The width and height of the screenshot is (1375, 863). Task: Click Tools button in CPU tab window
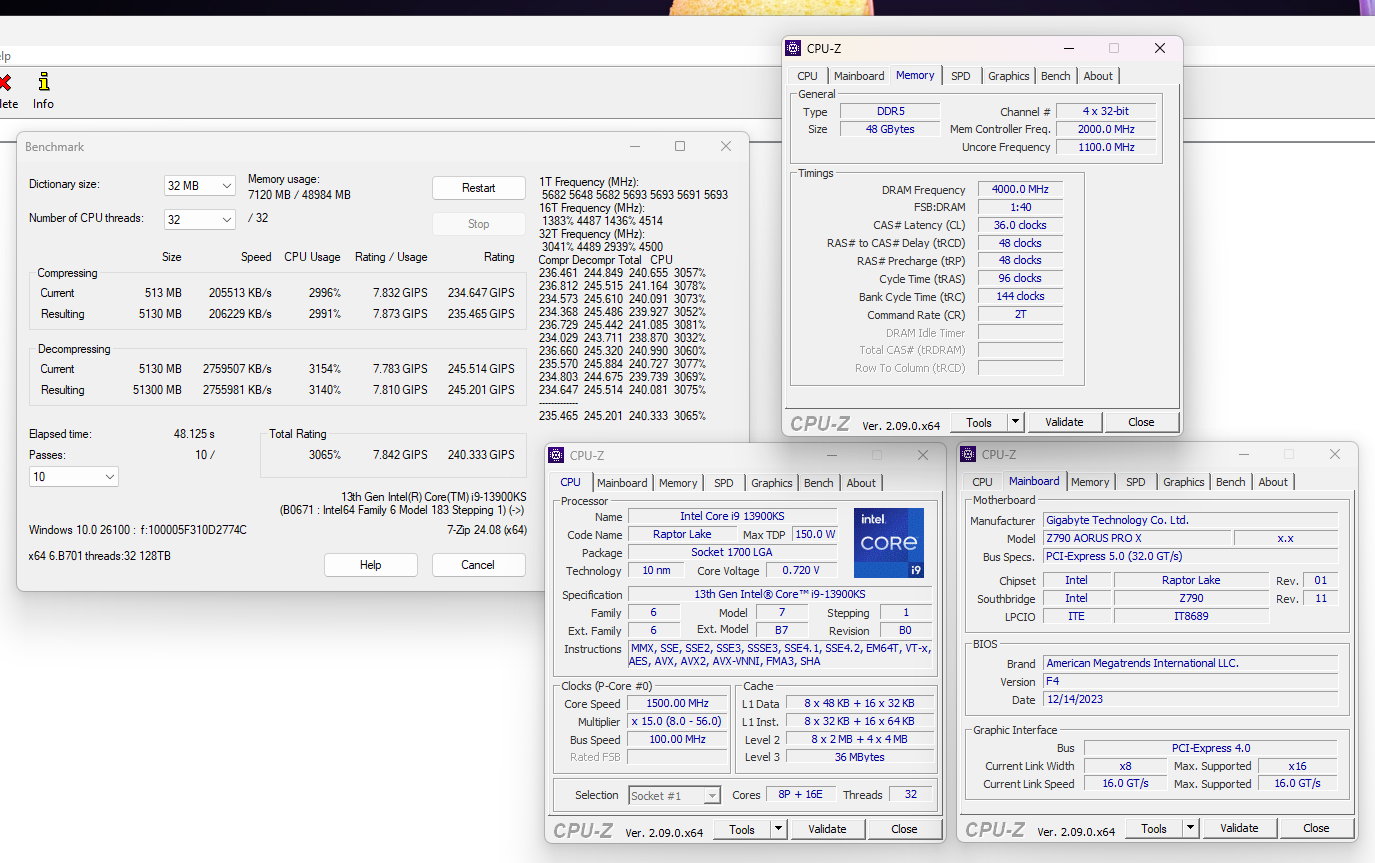click(x=742, y=829)
